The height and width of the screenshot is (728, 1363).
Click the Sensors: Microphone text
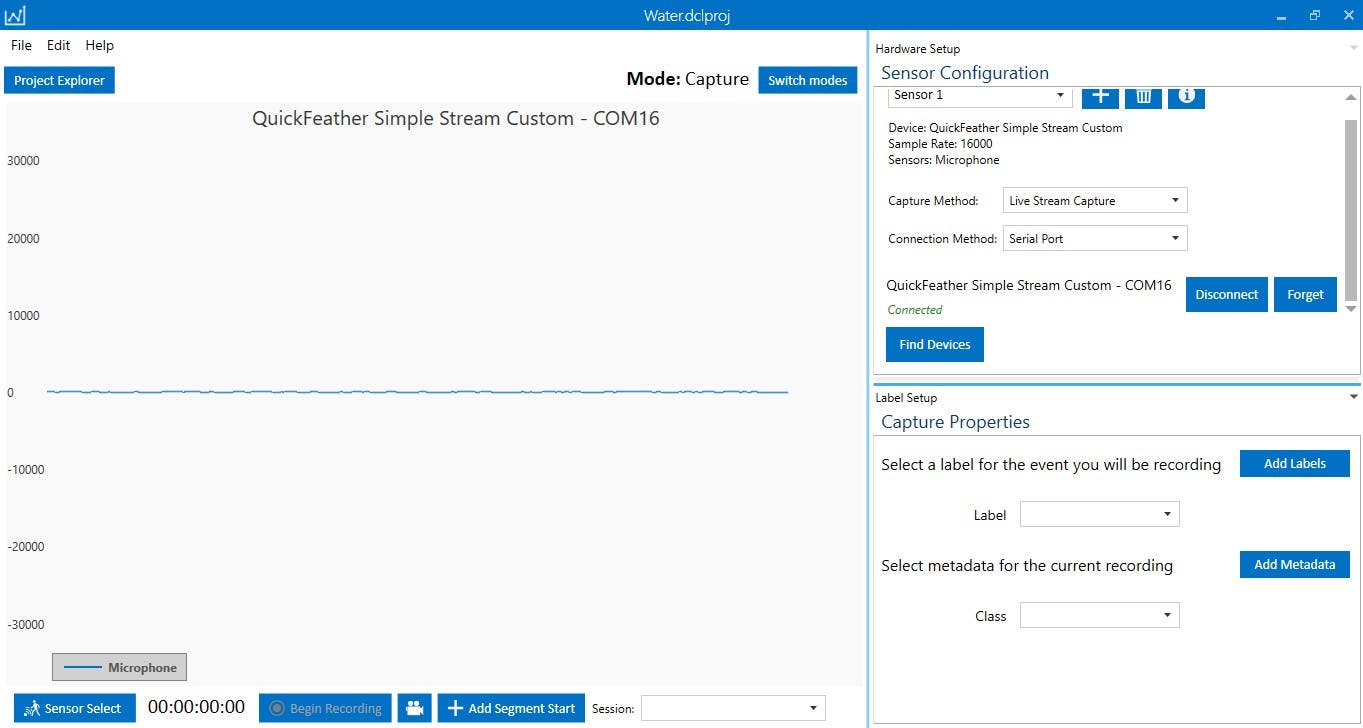944,160
